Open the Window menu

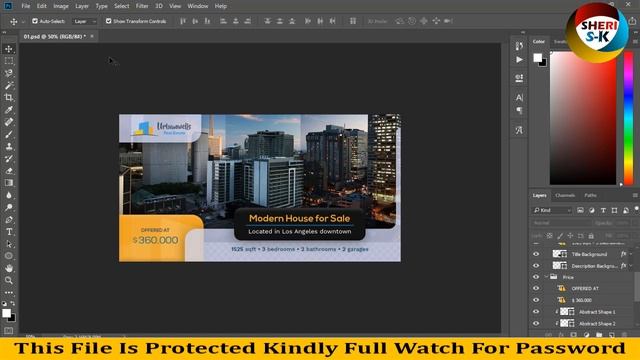(x=198, y=6)
